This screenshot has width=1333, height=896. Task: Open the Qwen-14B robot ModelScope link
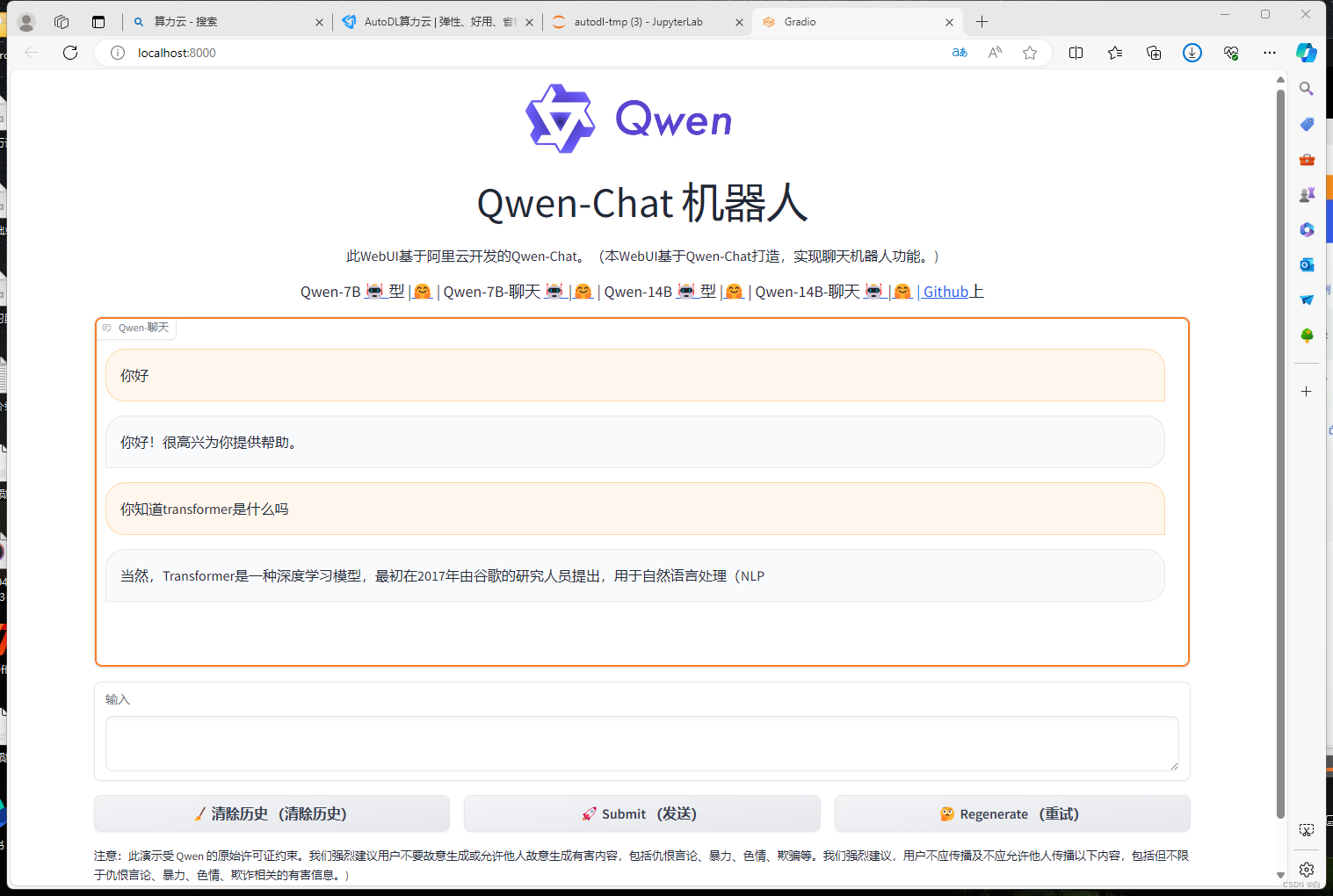(686, 291)
